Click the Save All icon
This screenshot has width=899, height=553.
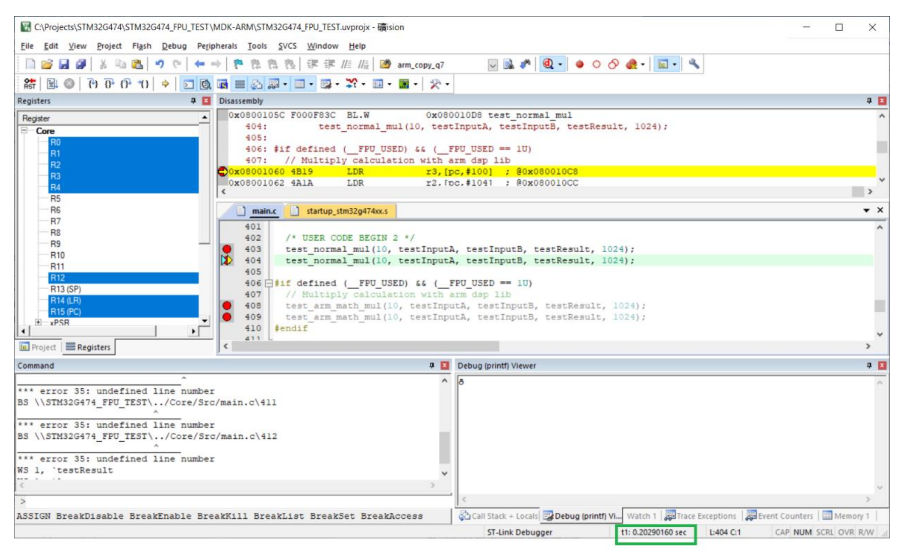tap(81, 64)
